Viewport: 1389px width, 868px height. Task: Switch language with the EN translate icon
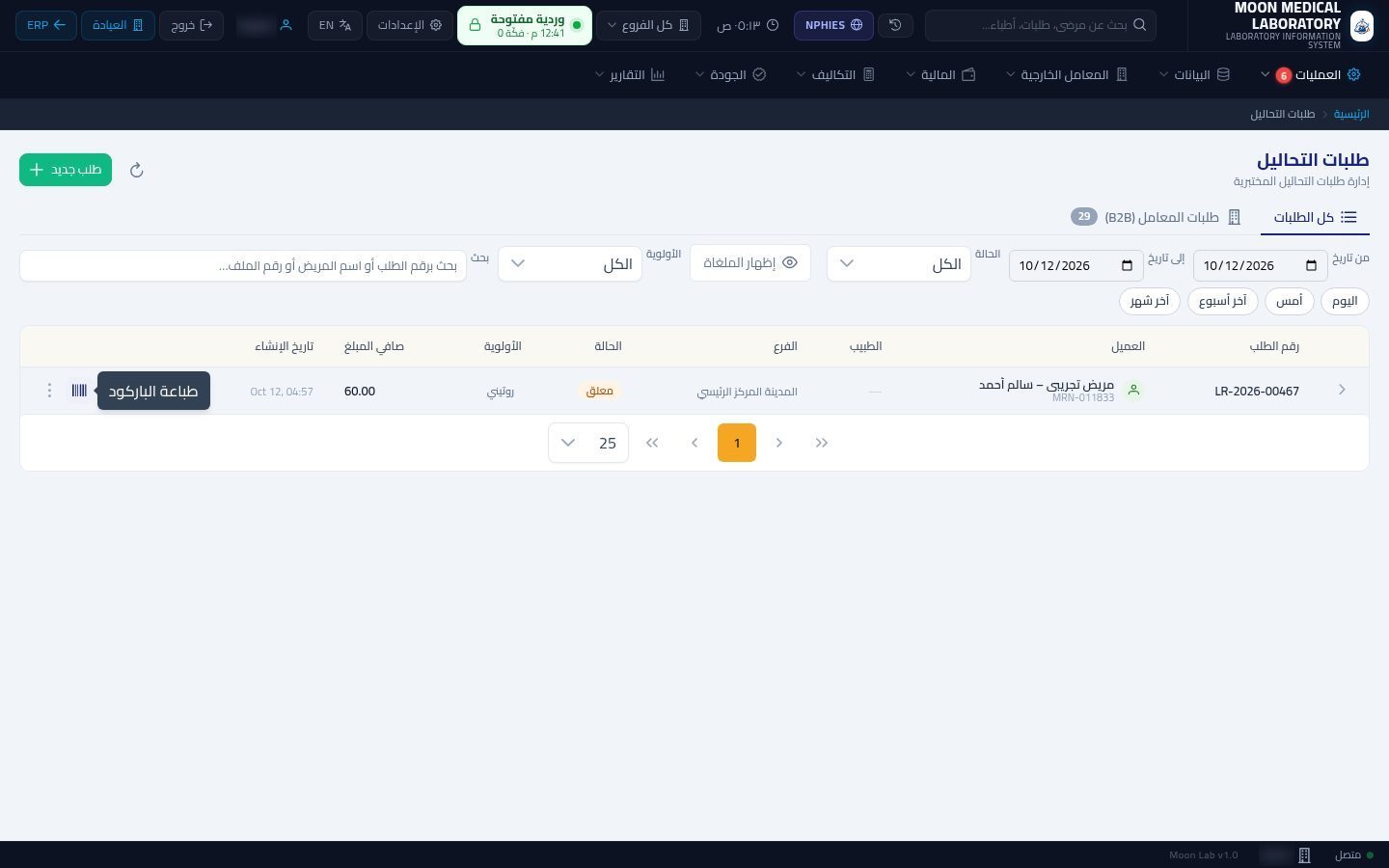click(335, 25)
